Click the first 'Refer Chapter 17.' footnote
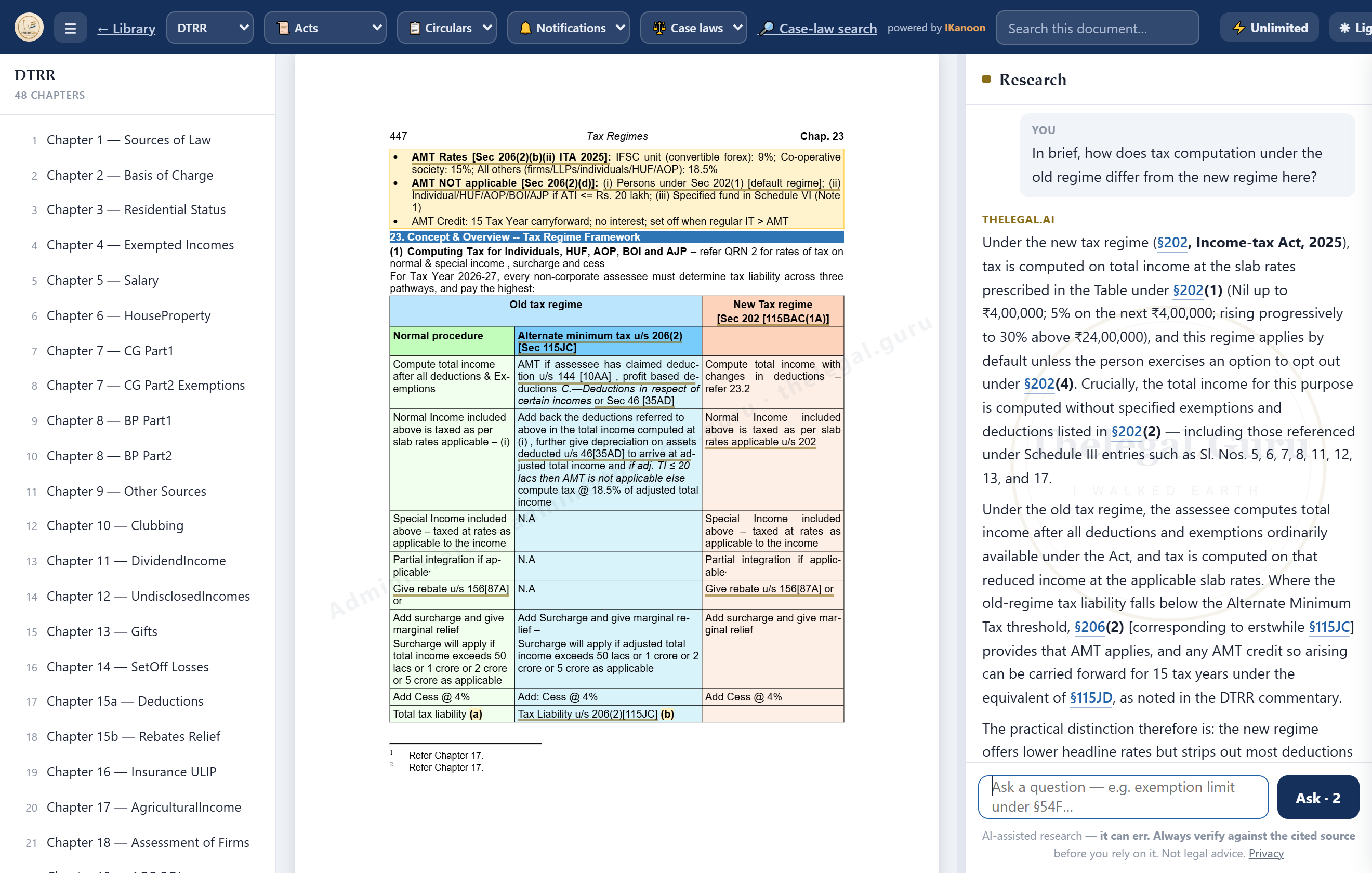The image size is (1372, 873). tap(445, 755)
